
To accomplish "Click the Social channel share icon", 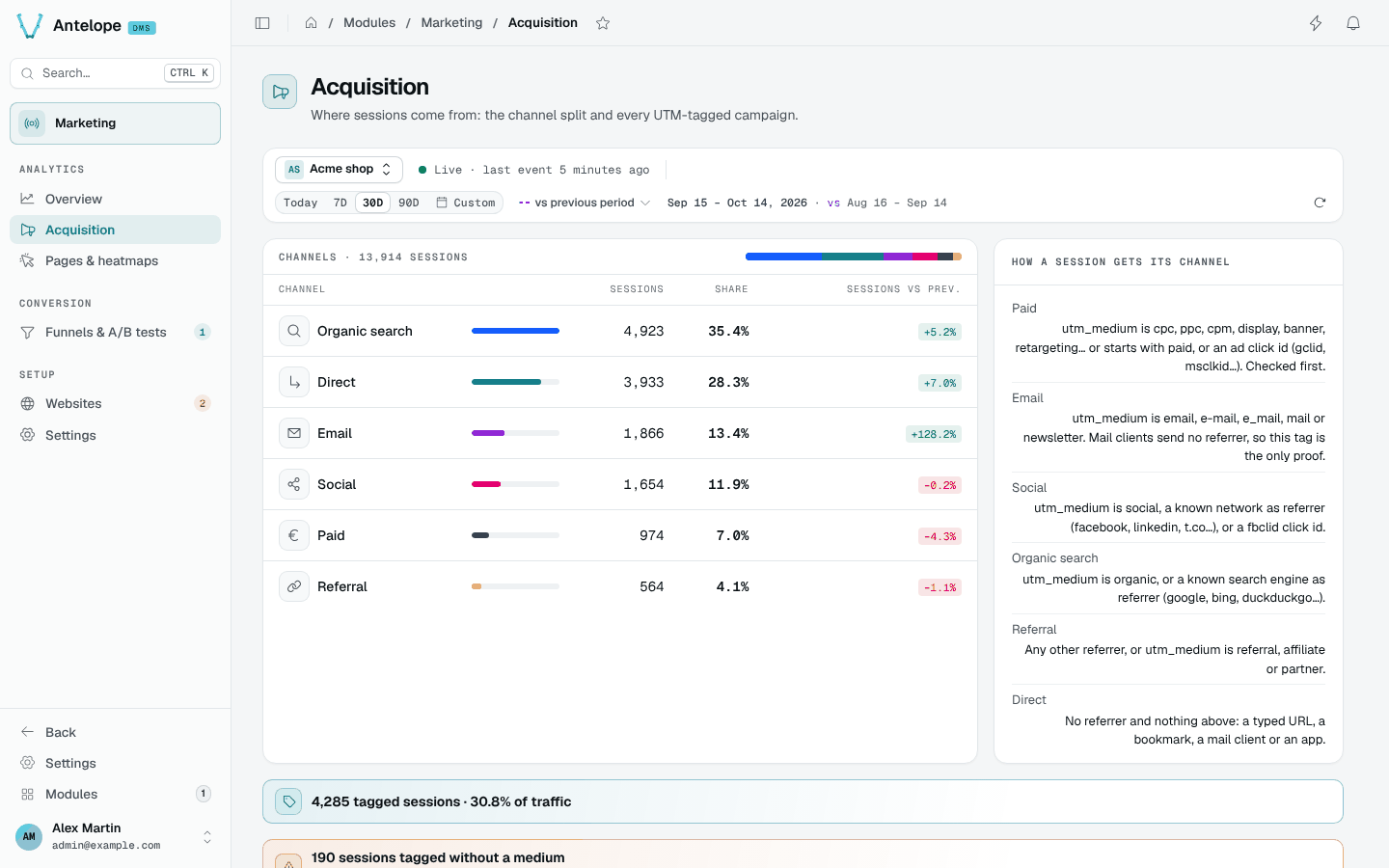I will tap(294, 484).
